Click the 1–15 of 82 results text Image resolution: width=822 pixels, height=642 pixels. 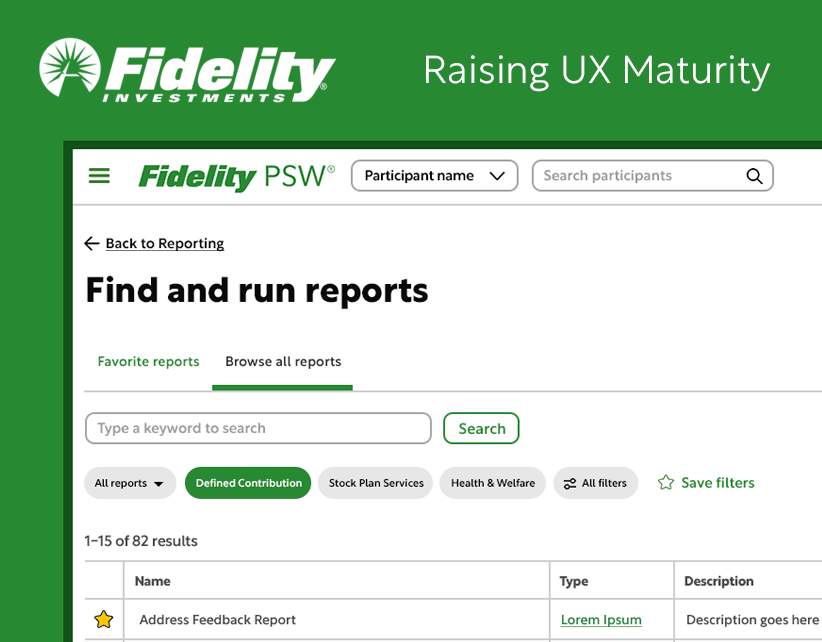[x=141, y=541]
